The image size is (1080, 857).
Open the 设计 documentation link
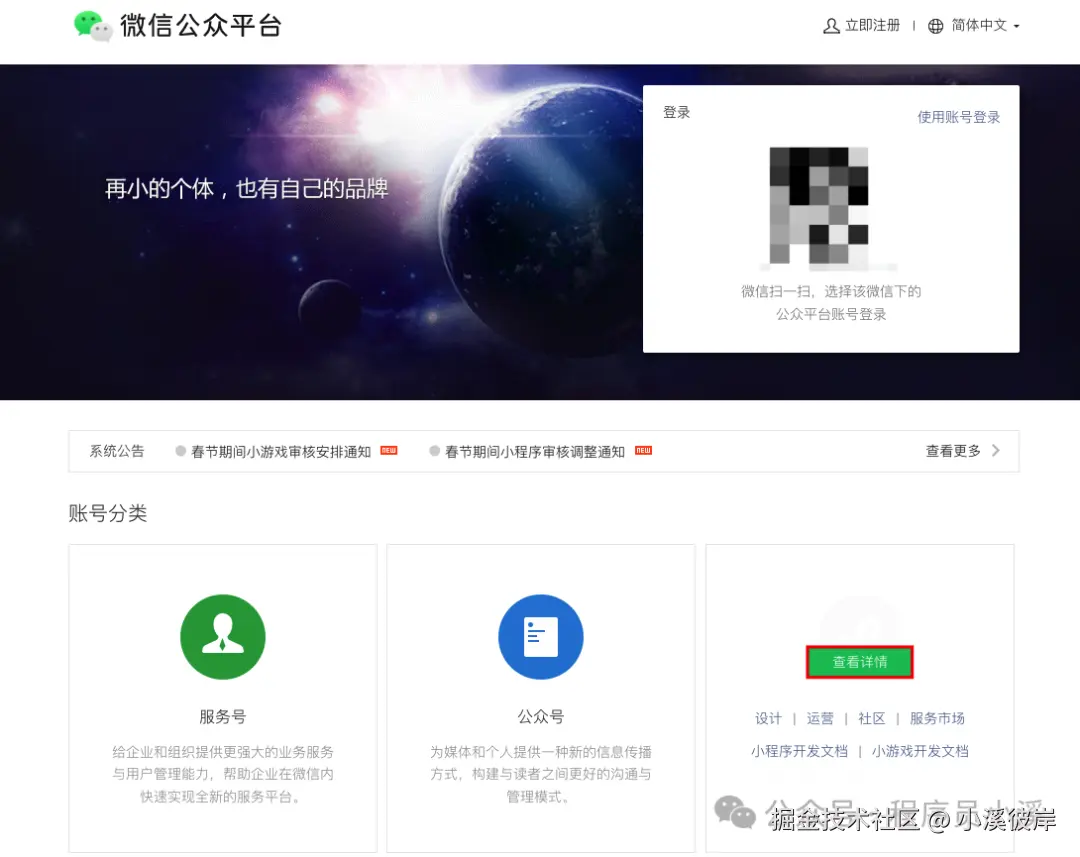tap(768, 718)
